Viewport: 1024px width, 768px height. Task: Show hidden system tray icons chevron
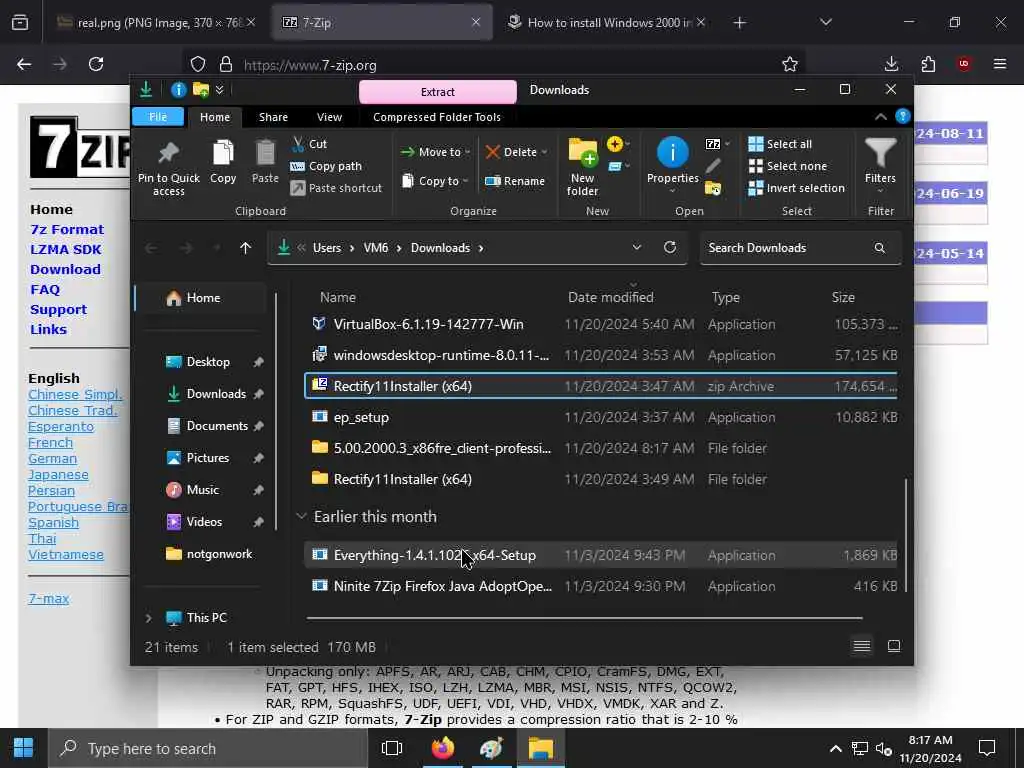tap(835, 748)
